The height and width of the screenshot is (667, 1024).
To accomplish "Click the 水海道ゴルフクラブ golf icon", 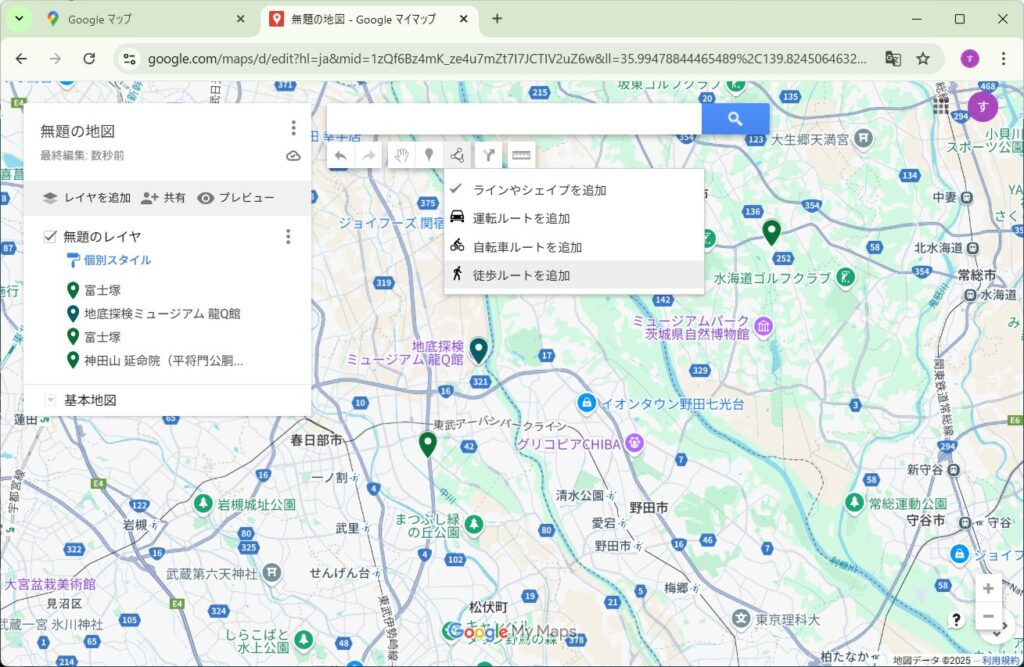I will pyautogui.click(x=846, y=277).
